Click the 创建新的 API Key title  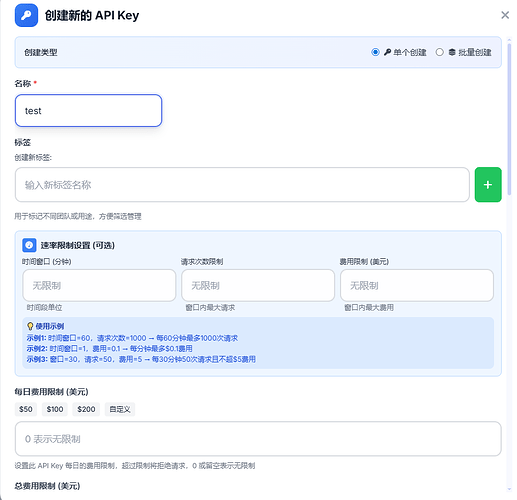pos(92,15)
